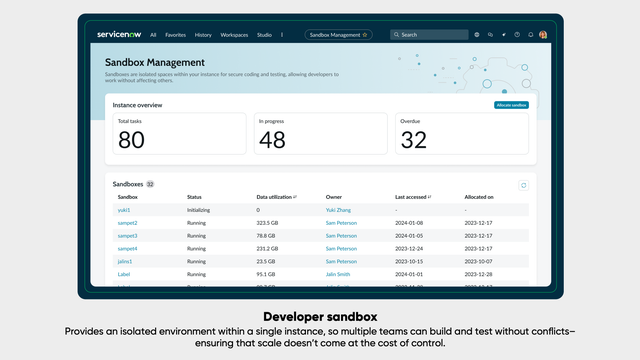Click the icon right of the chat icon
The height and width of the screenshot is (360, 640).
tap(504, 35)
